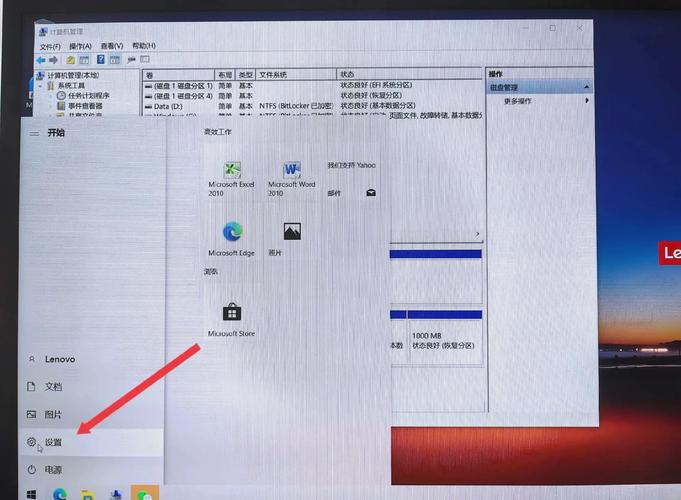The image size is (681, 500).
Task: Open WeChat from the taskbar
Action: point(145,493)
